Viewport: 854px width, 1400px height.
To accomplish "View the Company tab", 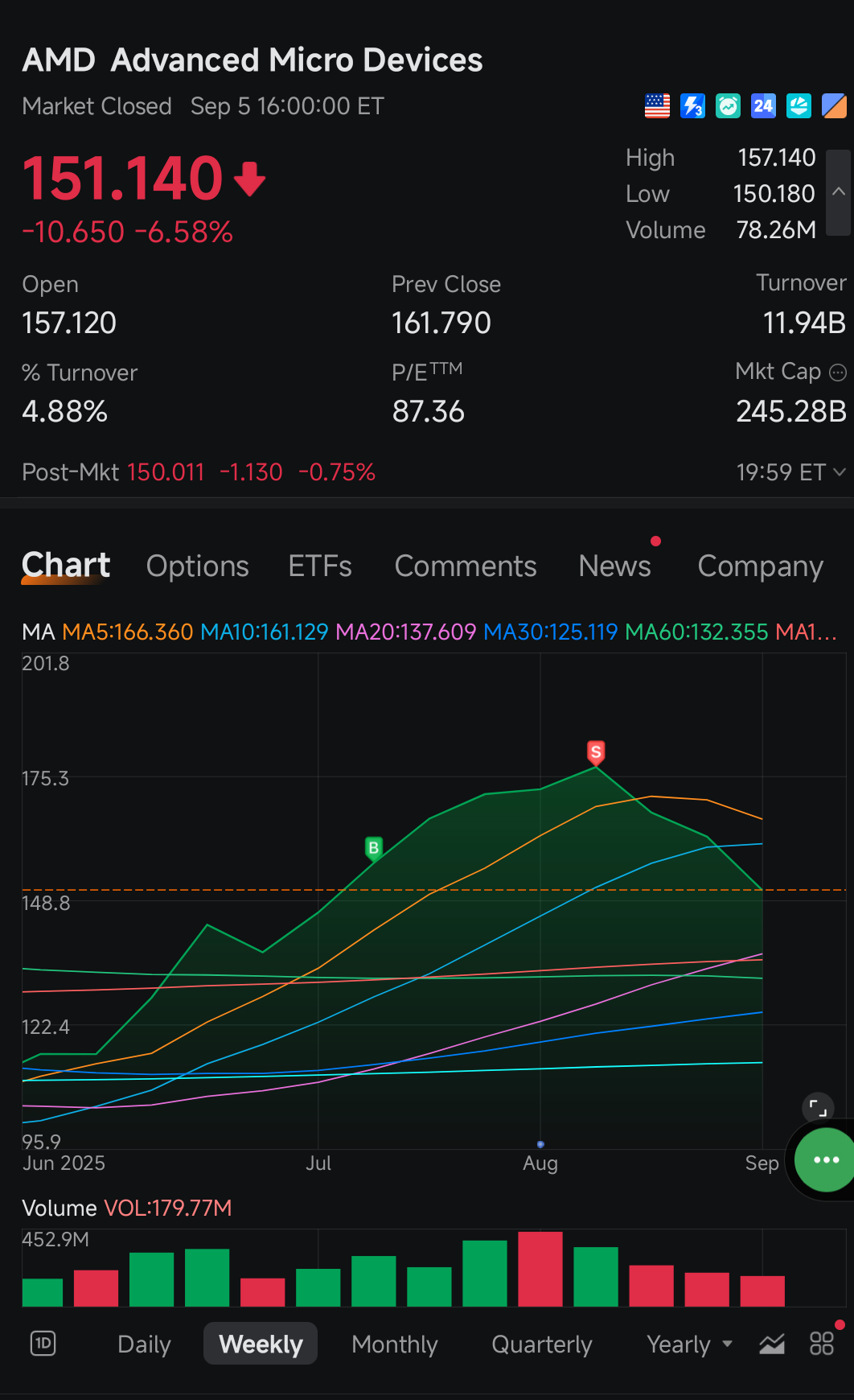I will pyautogui.click(x=761, y=566).
